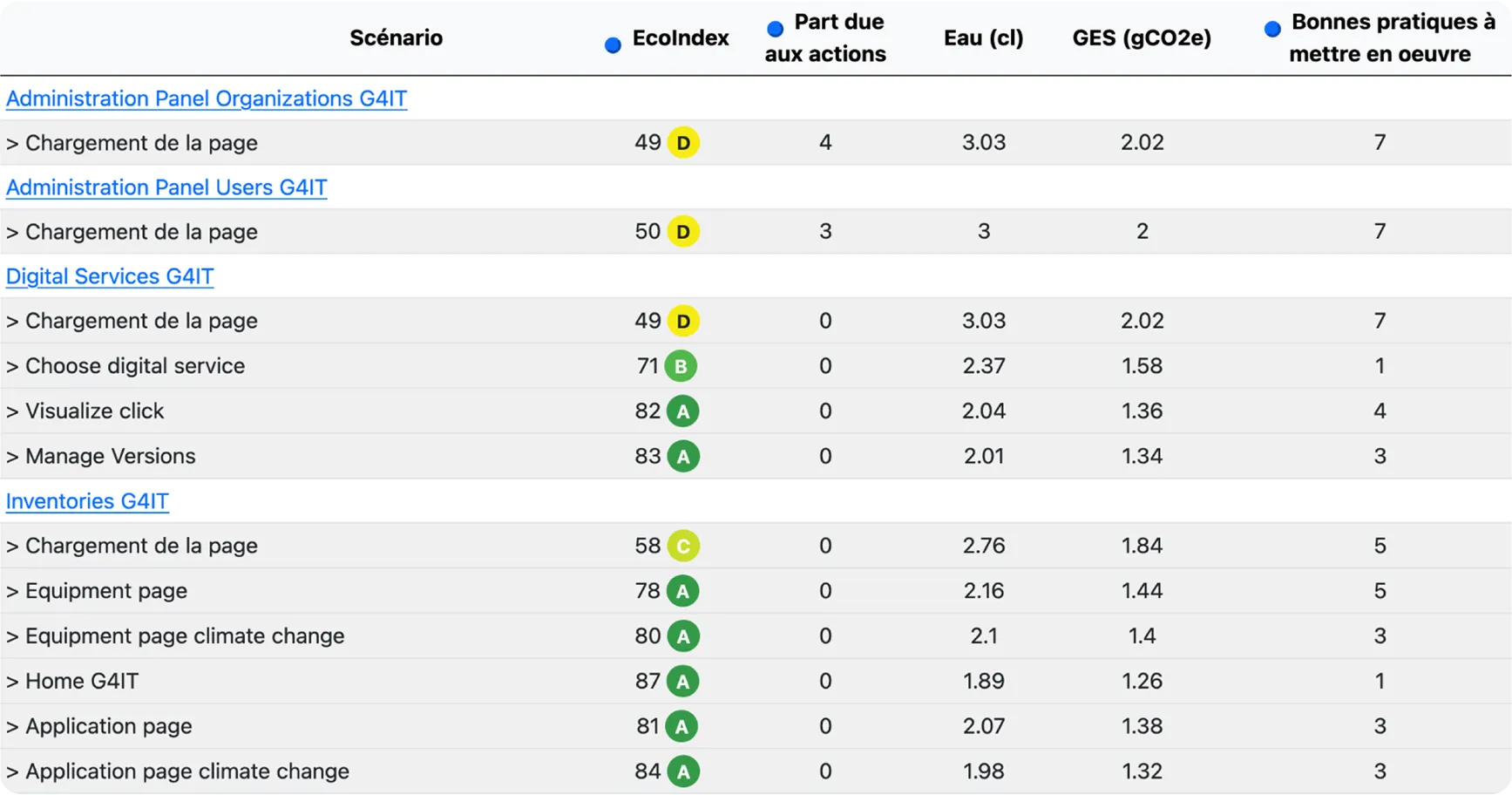1512x795 pixels.
Task: Click the GES value 1.32
Action: [1142, 771]
